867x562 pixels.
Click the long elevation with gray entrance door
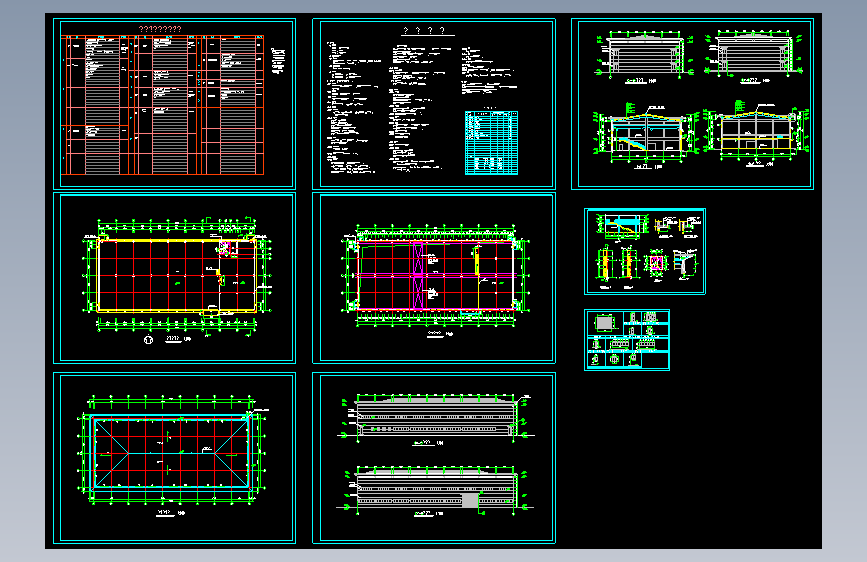coord(435,490)
